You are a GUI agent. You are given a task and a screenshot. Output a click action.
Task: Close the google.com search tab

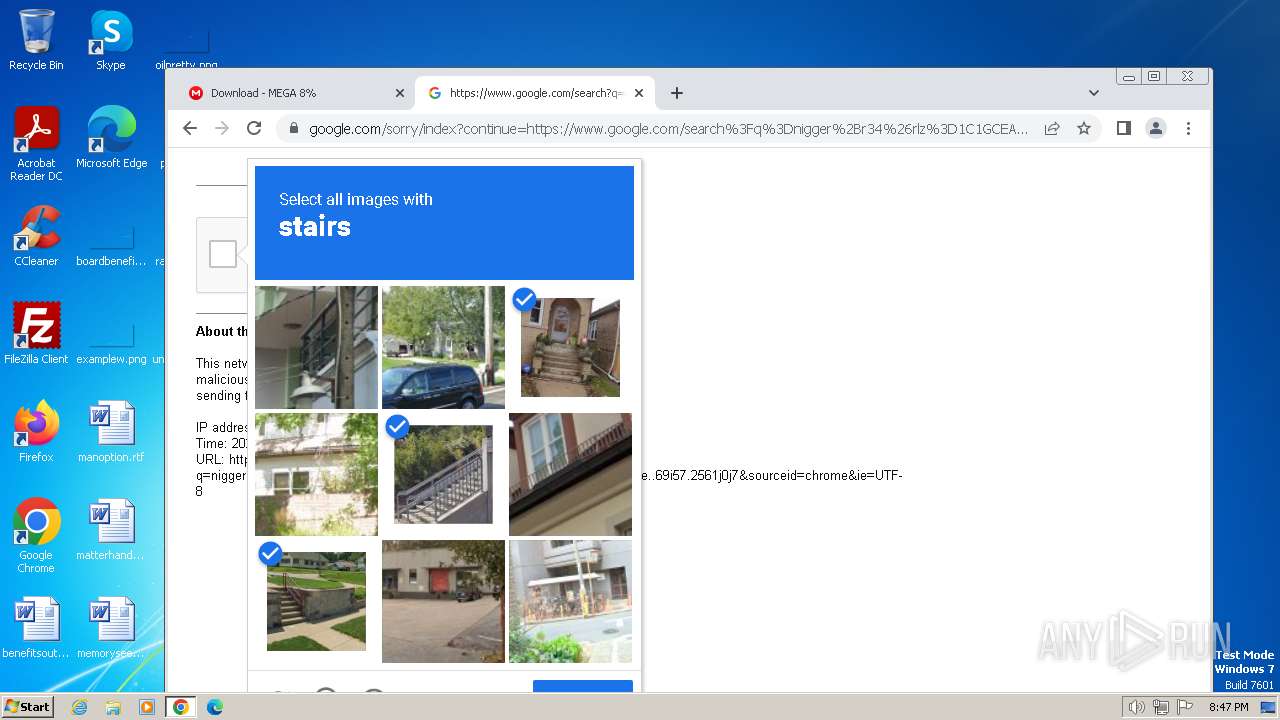[x=639, y=93]
